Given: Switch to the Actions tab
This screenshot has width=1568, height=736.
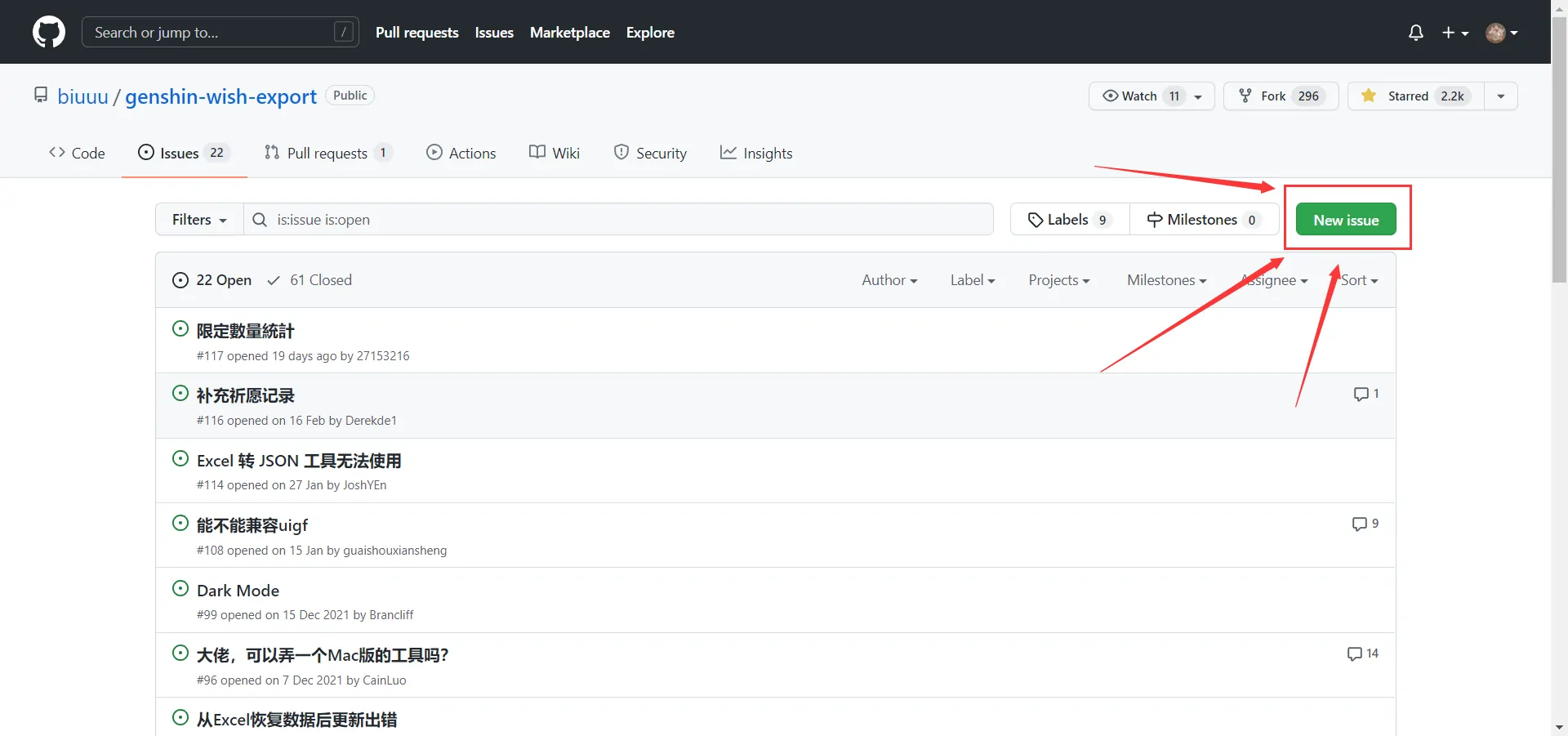Looking at the screenshot, I should tap(461, 153).
